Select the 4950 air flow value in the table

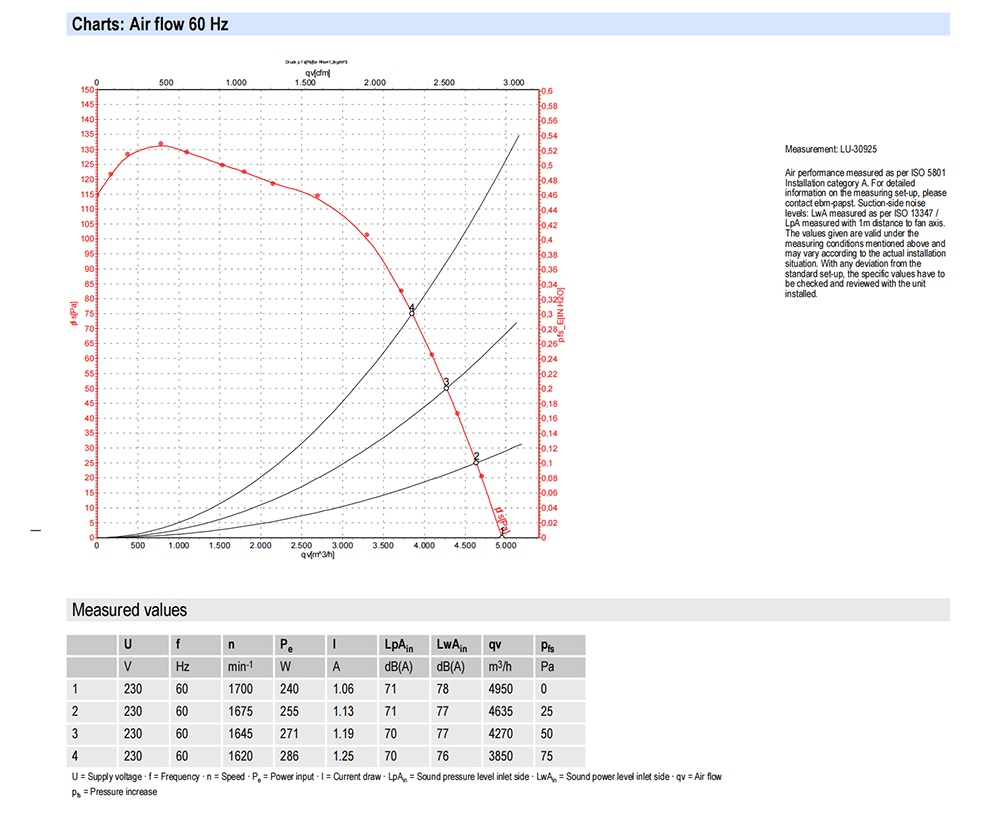(502, 689)
